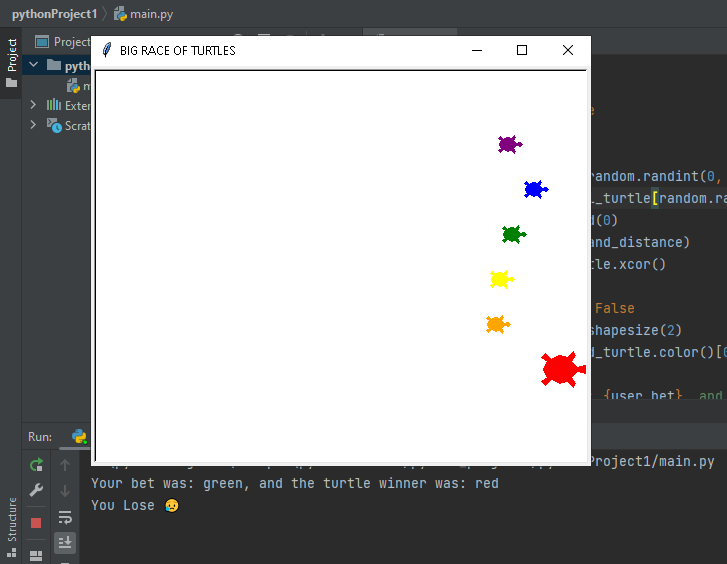Click the blue turtle
Screen dimensions: 727x564
pos(536,189)
